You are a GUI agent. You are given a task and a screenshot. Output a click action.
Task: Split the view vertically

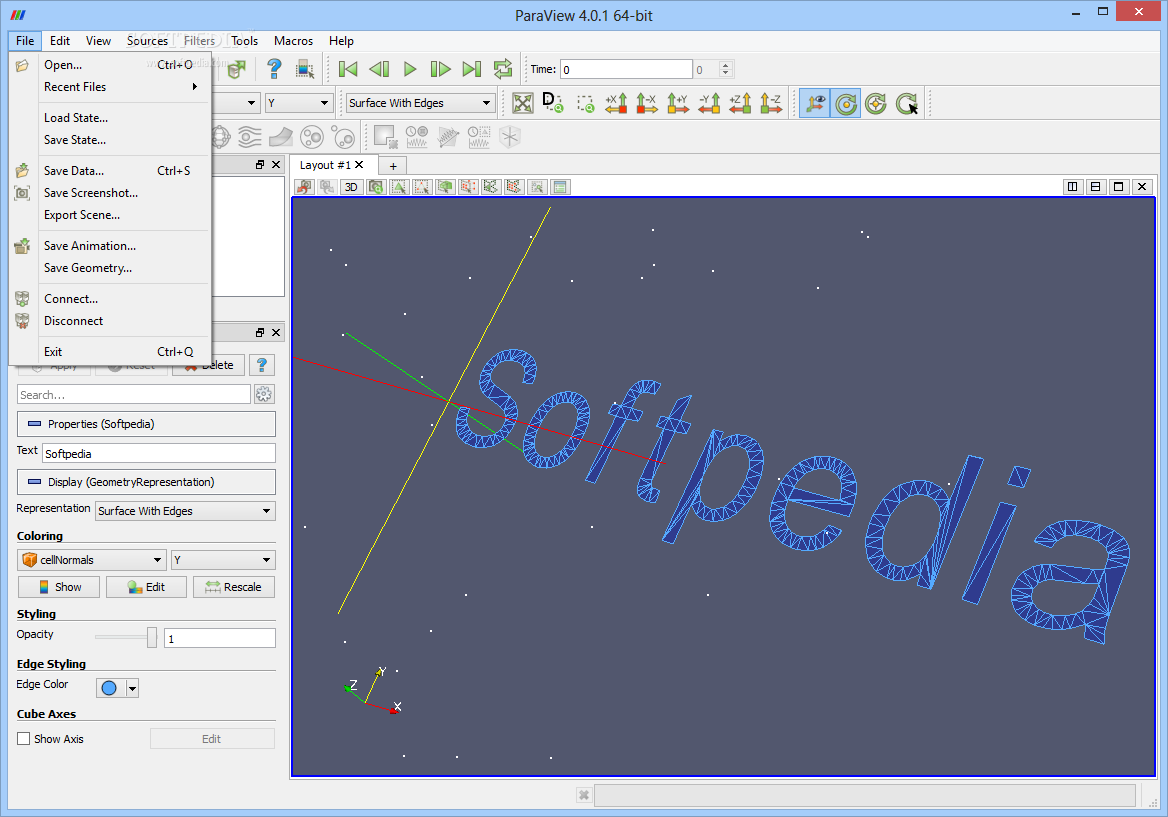coord(1096,187)
